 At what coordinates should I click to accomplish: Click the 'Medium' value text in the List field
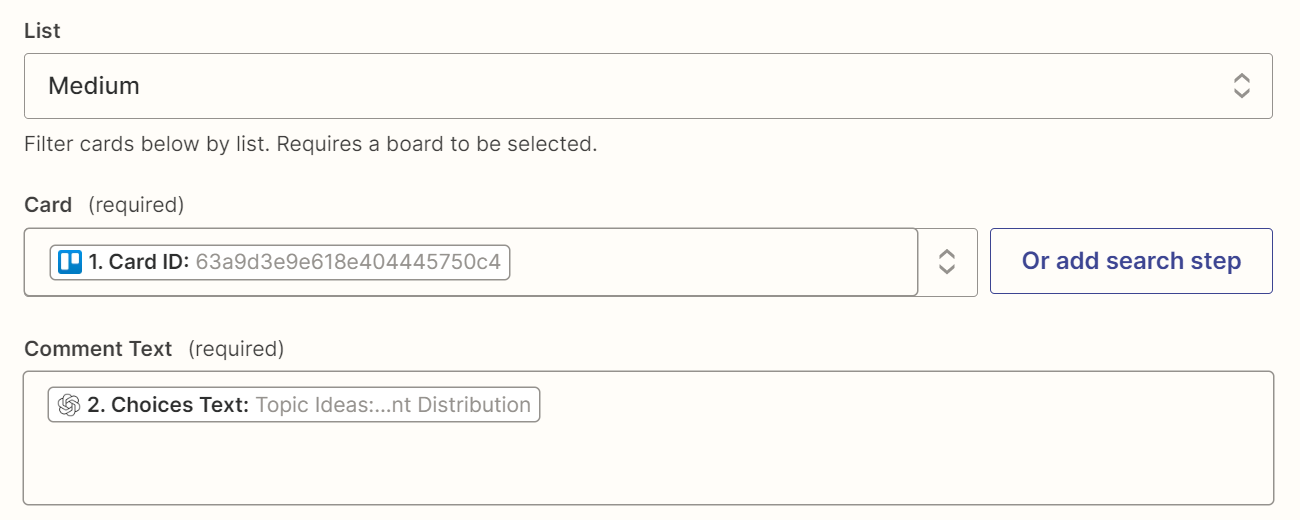point(94,86)
